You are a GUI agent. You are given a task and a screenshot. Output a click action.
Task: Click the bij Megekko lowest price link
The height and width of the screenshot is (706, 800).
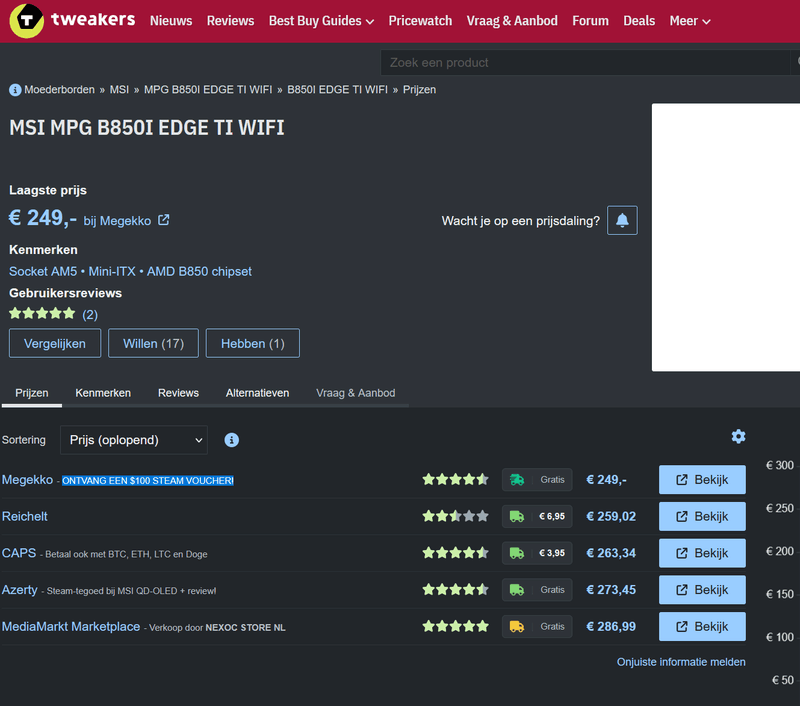click(117, 221)
